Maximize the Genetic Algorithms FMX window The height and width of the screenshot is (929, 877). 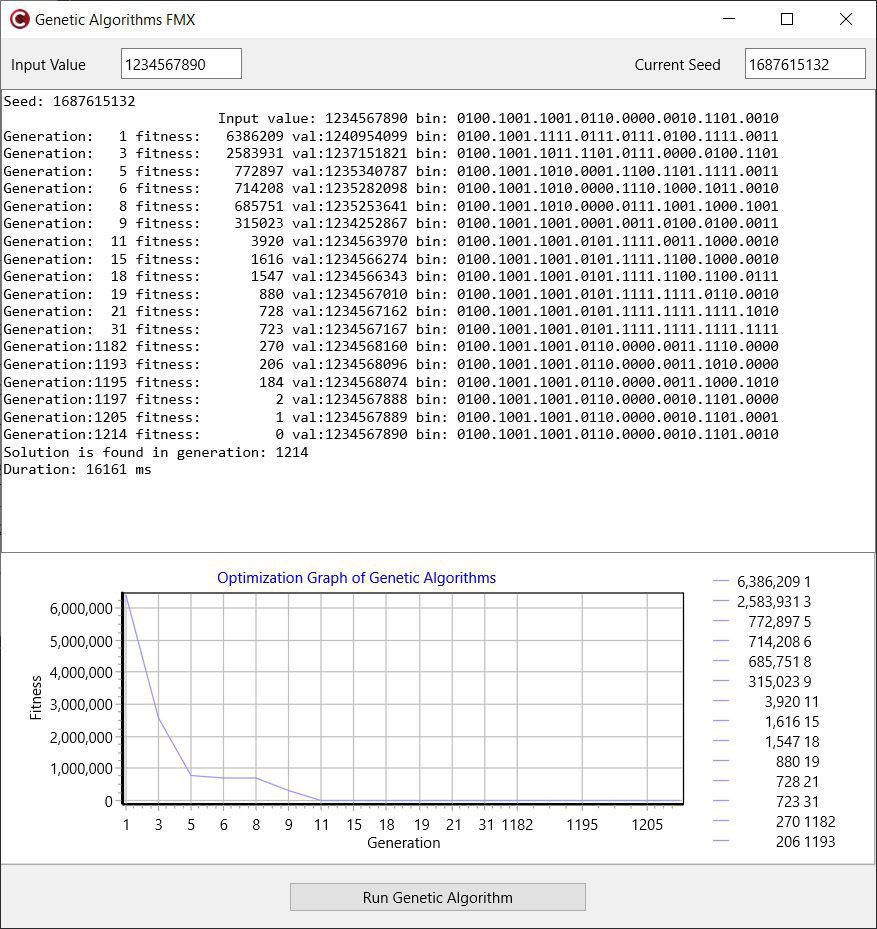[x=787, y=19]
